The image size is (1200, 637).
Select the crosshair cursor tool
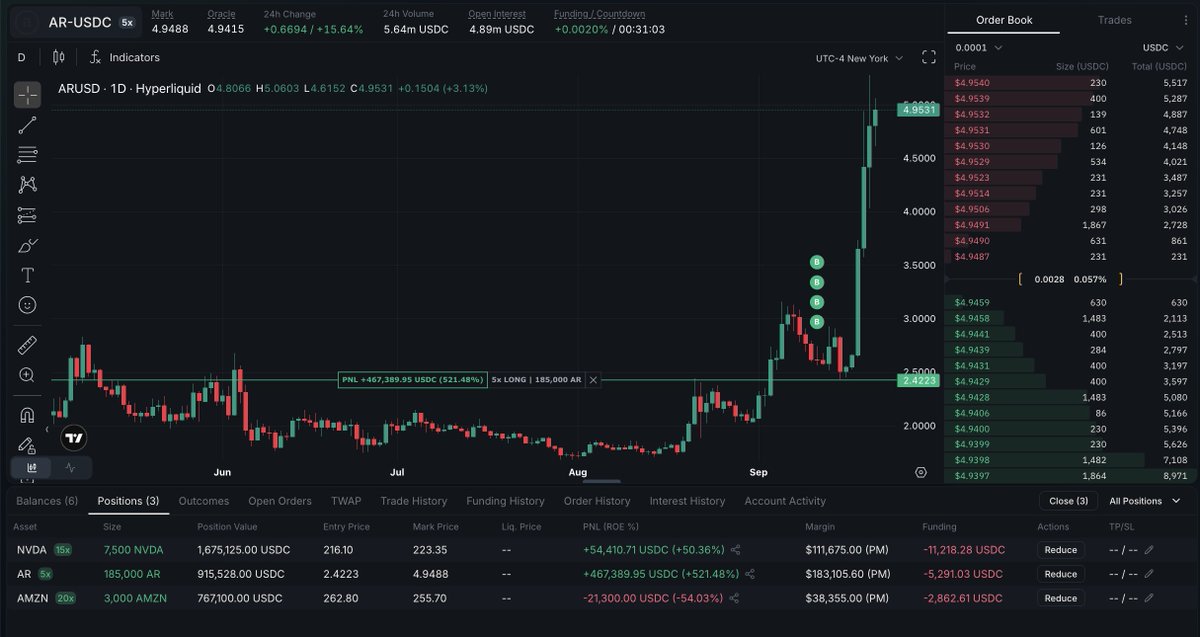pos(27,95)
